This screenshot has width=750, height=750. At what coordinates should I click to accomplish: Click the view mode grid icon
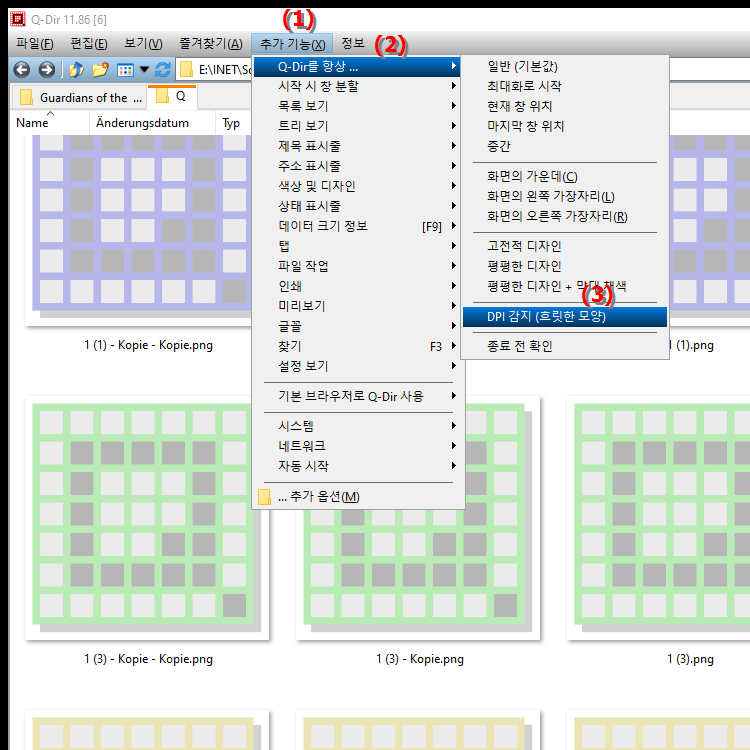(x=125, y=70)
